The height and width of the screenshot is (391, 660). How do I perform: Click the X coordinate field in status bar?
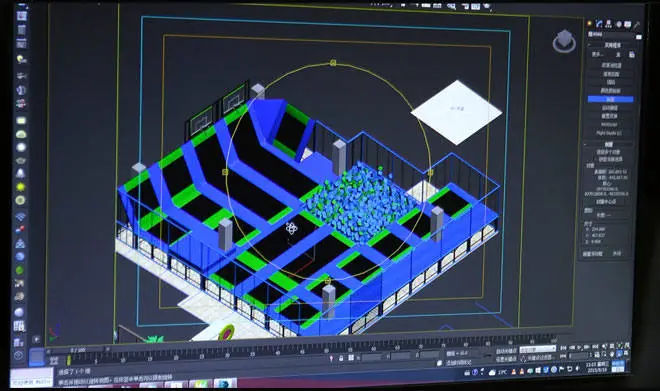372,357
